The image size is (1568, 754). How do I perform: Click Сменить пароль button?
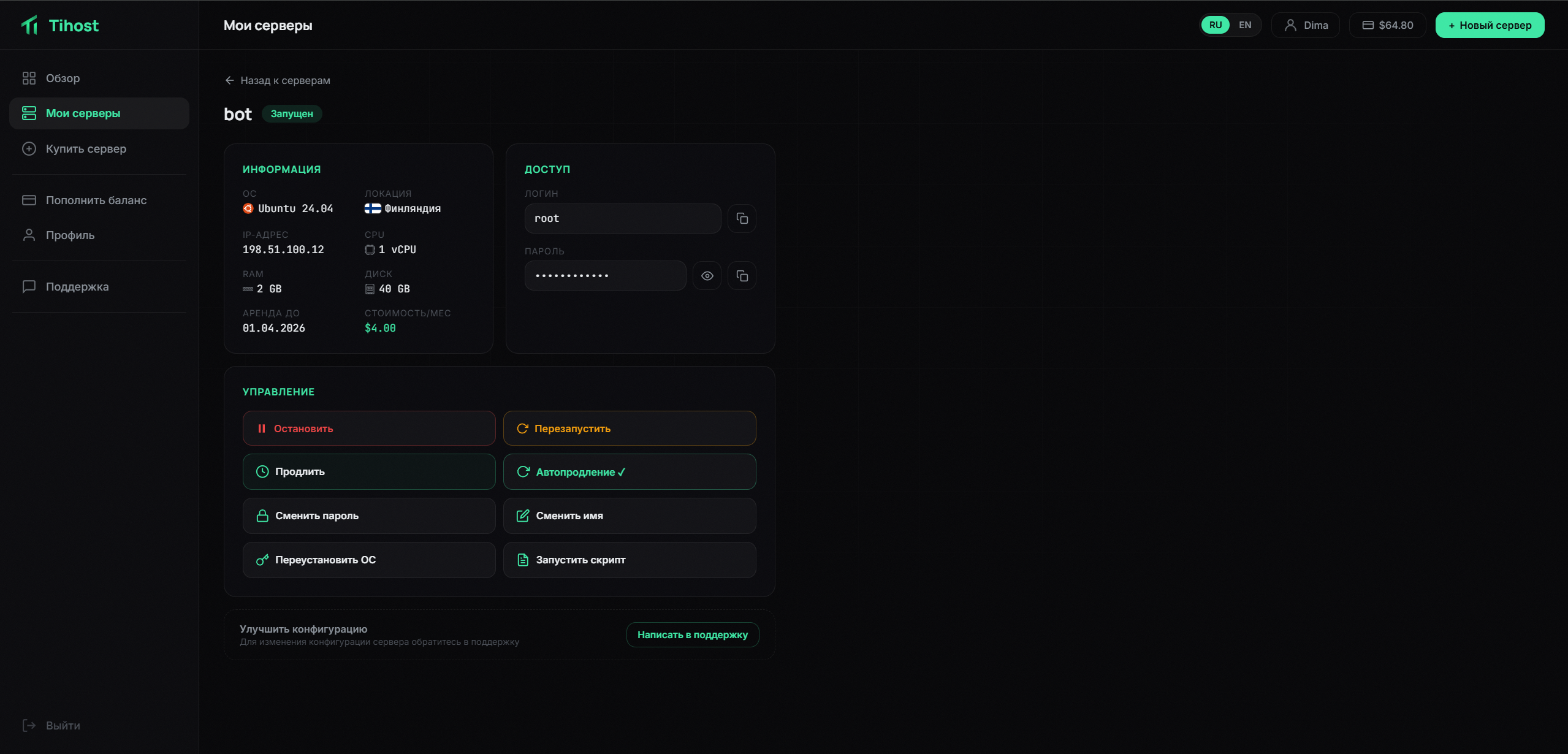369,516
